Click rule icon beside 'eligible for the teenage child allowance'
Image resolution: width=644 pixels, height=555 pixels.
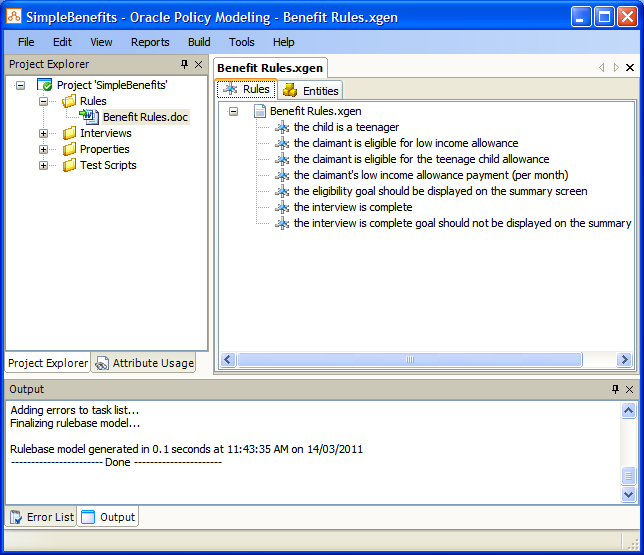tap(282, 159)
